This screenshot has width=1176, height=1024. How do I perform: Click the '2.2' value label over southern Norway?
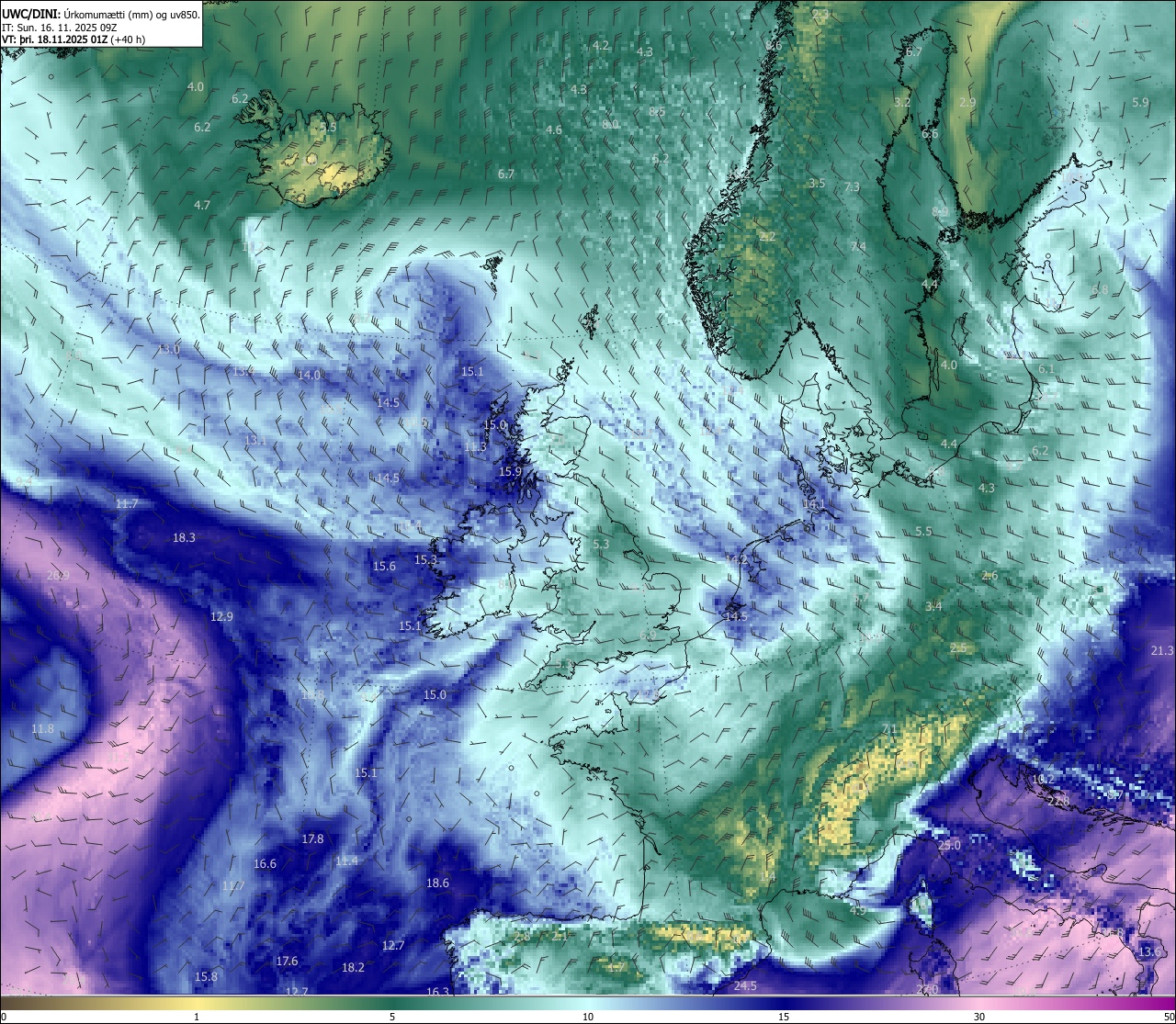[x=767, y=237]
